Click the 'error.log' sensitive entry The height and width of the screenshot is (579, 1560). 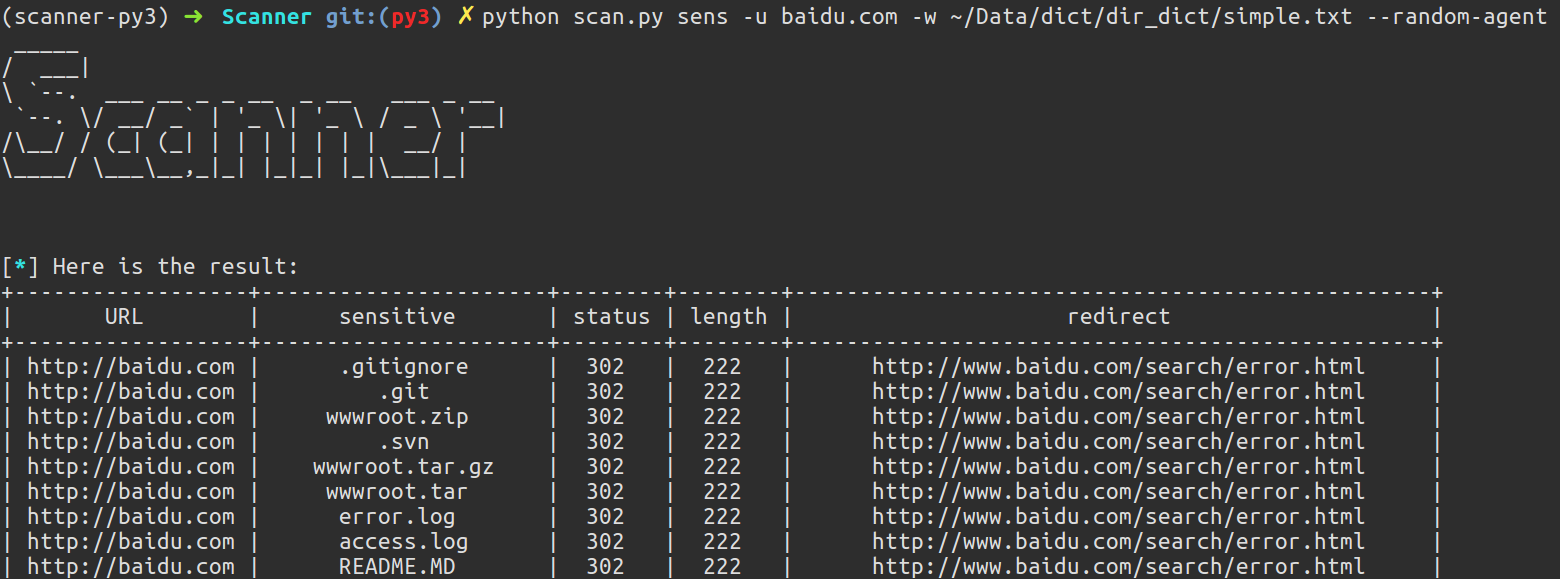tap(397, 517)
